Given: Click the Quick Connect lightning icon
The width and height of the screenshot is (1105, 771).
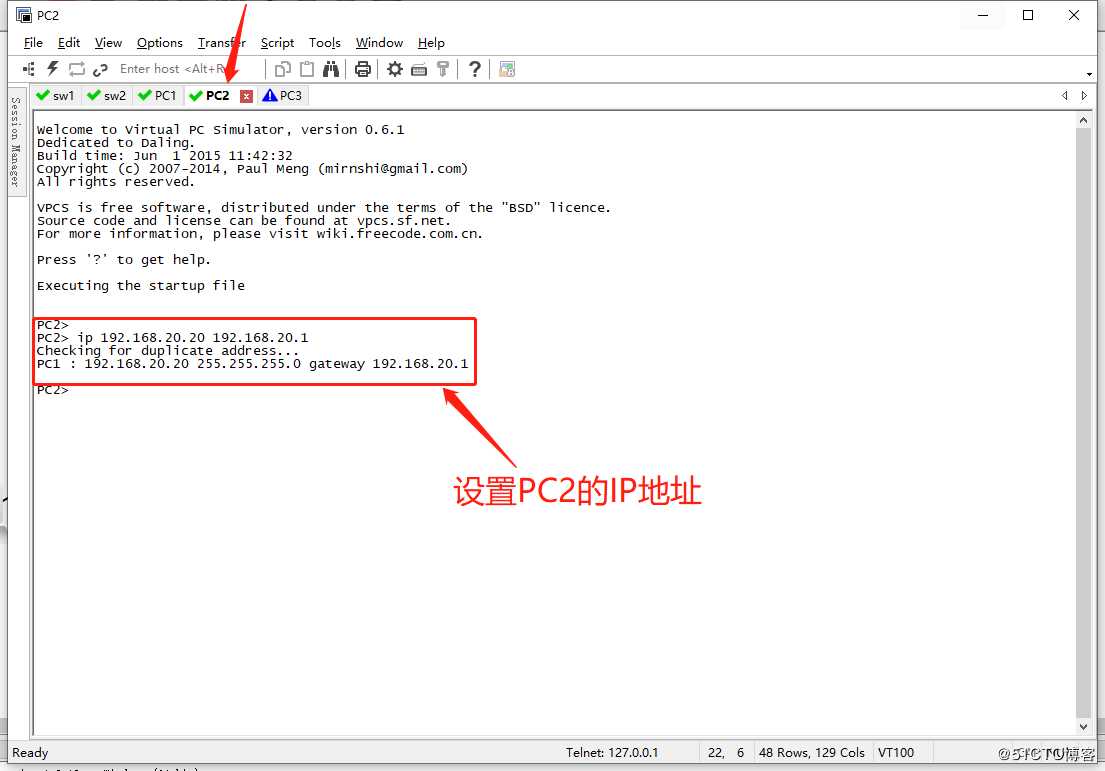Looking at the screenshot, I should tap(53, 68).
